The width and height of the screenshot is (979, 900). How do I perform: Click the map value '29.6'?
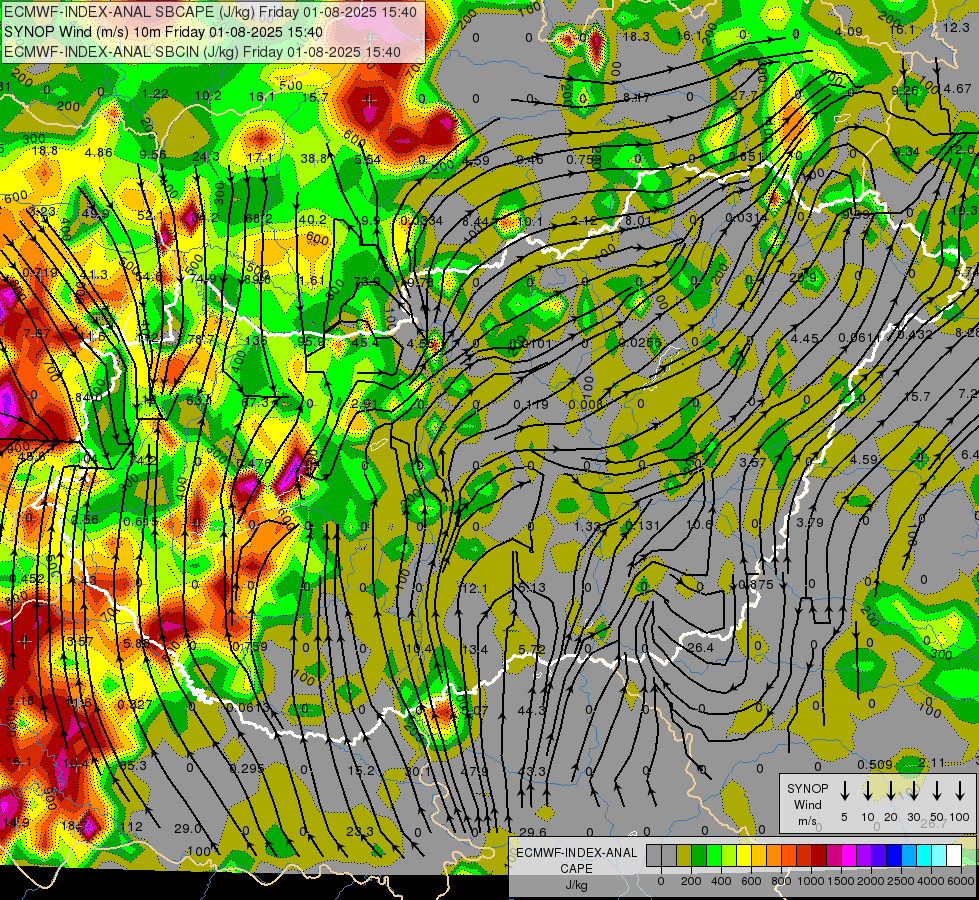click(533, 832)
